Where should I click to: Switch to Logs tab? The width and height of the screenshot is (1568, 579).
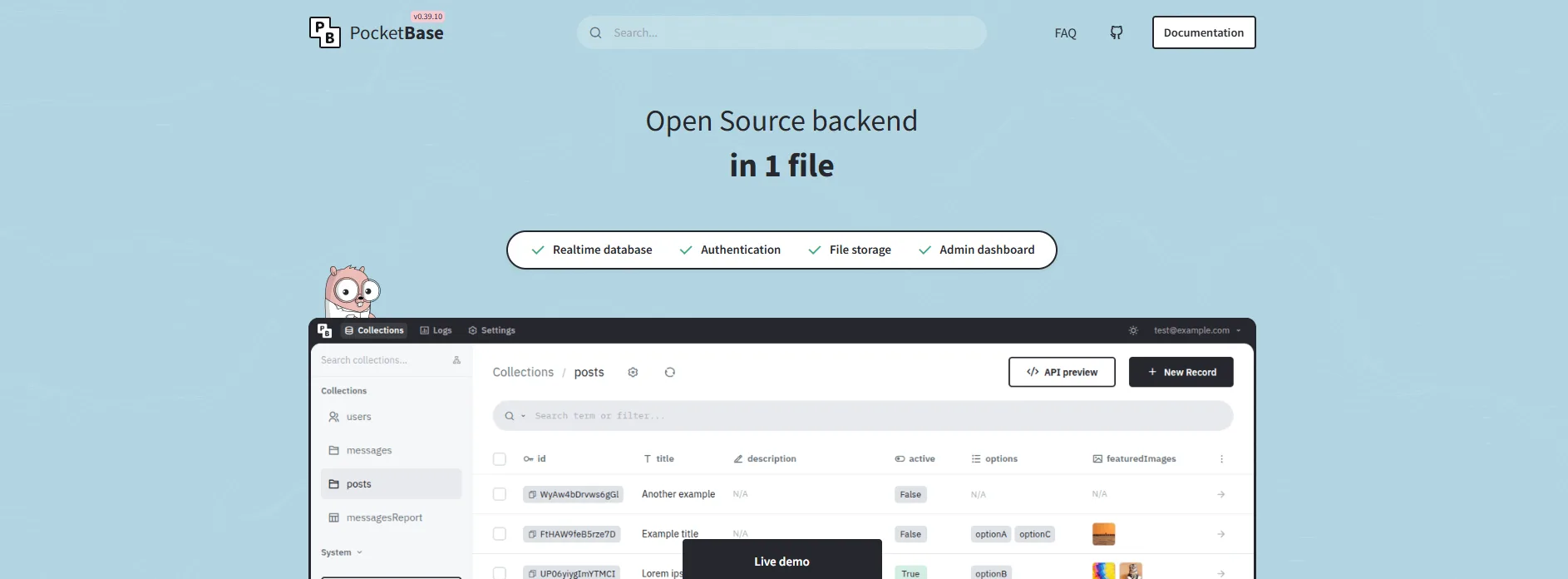(x=436, y=330)
